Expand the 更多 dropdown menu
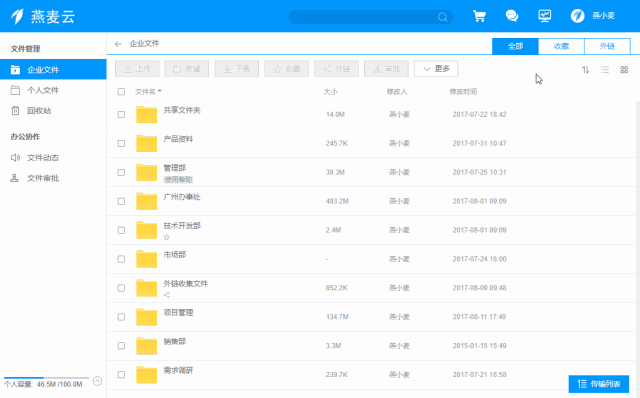 click(436, 69)
